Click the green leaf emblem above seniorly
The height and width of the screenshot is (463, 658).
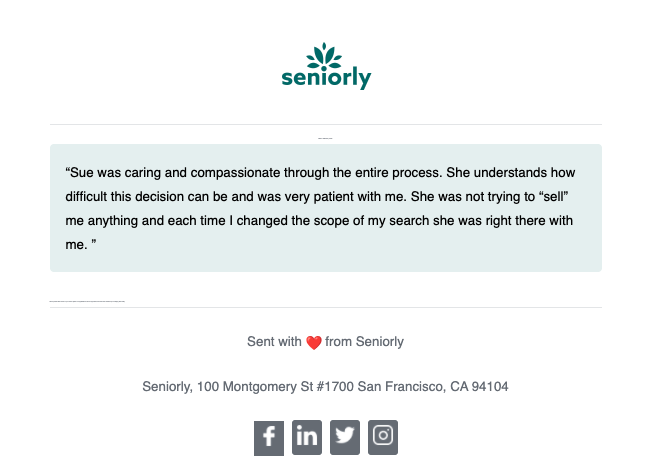coord(324,56)
